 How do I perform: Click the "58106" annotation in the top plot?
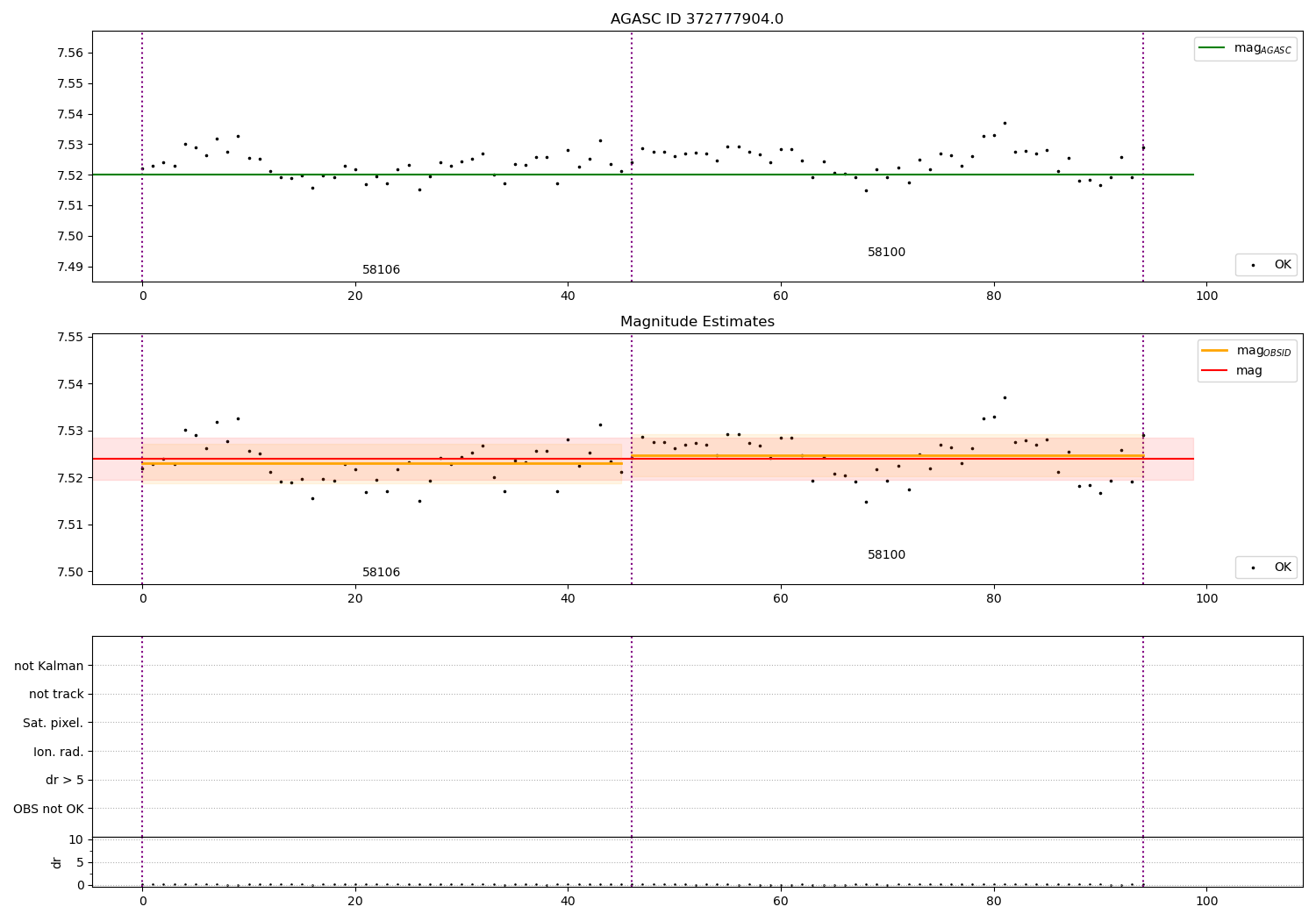click(x=381, y=270)
